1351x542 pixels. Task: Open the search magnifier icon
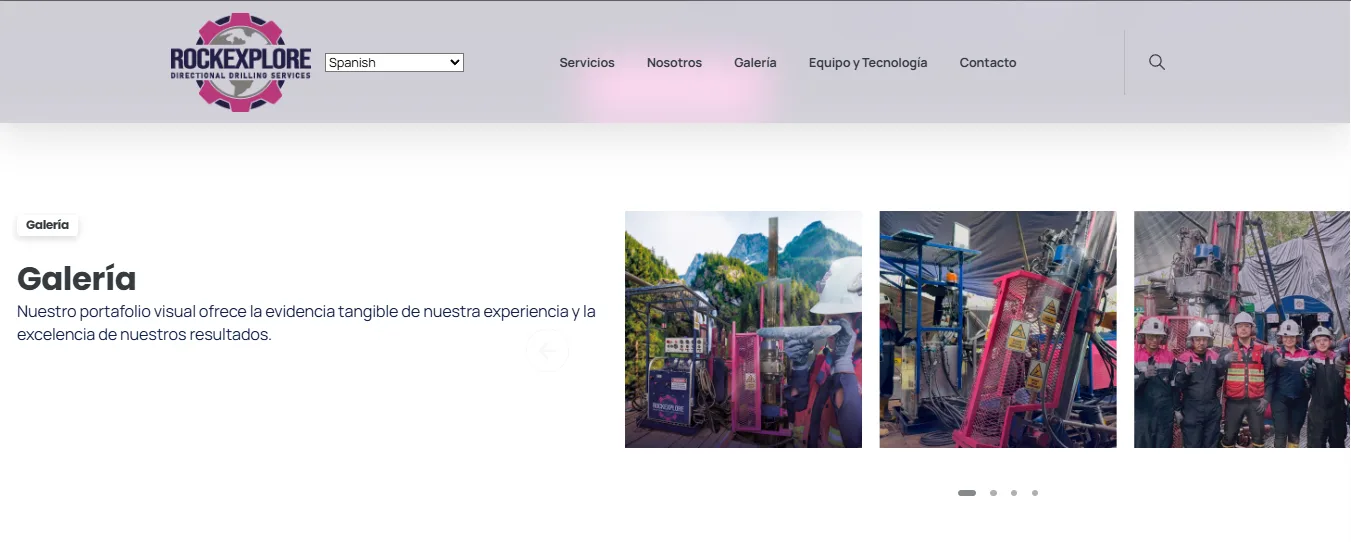1157,62
